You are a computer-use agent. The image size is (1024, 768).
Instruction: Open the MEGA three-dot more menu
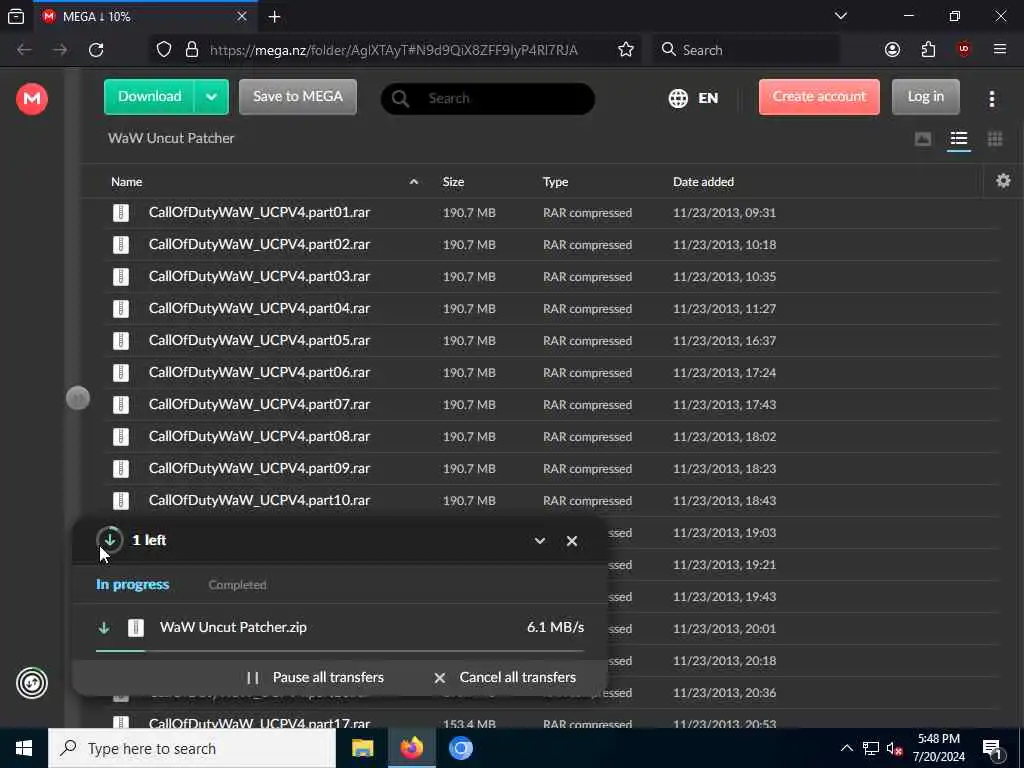991,99
